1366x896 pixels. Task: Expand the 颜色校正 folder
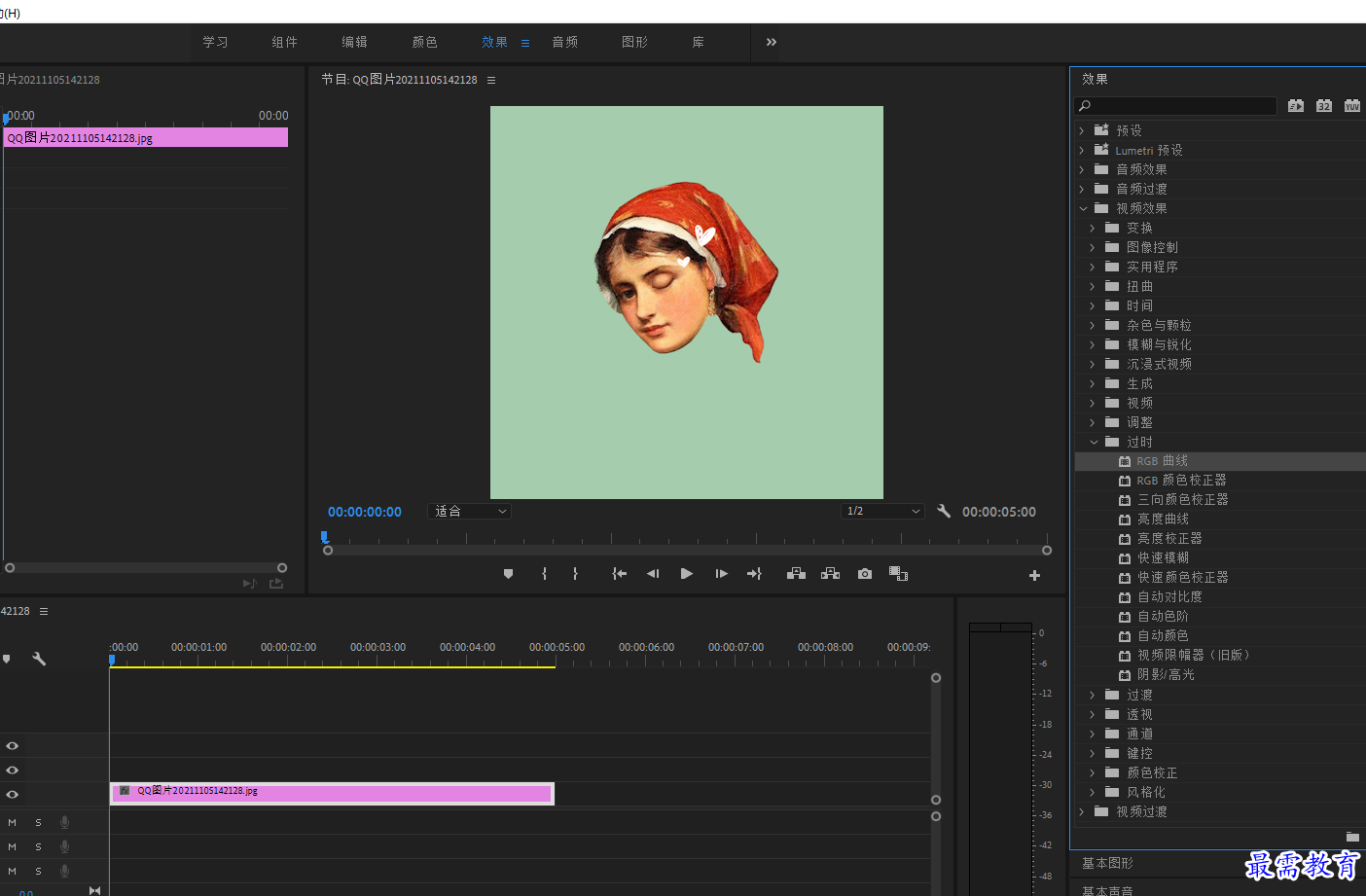click(1092, 772)
